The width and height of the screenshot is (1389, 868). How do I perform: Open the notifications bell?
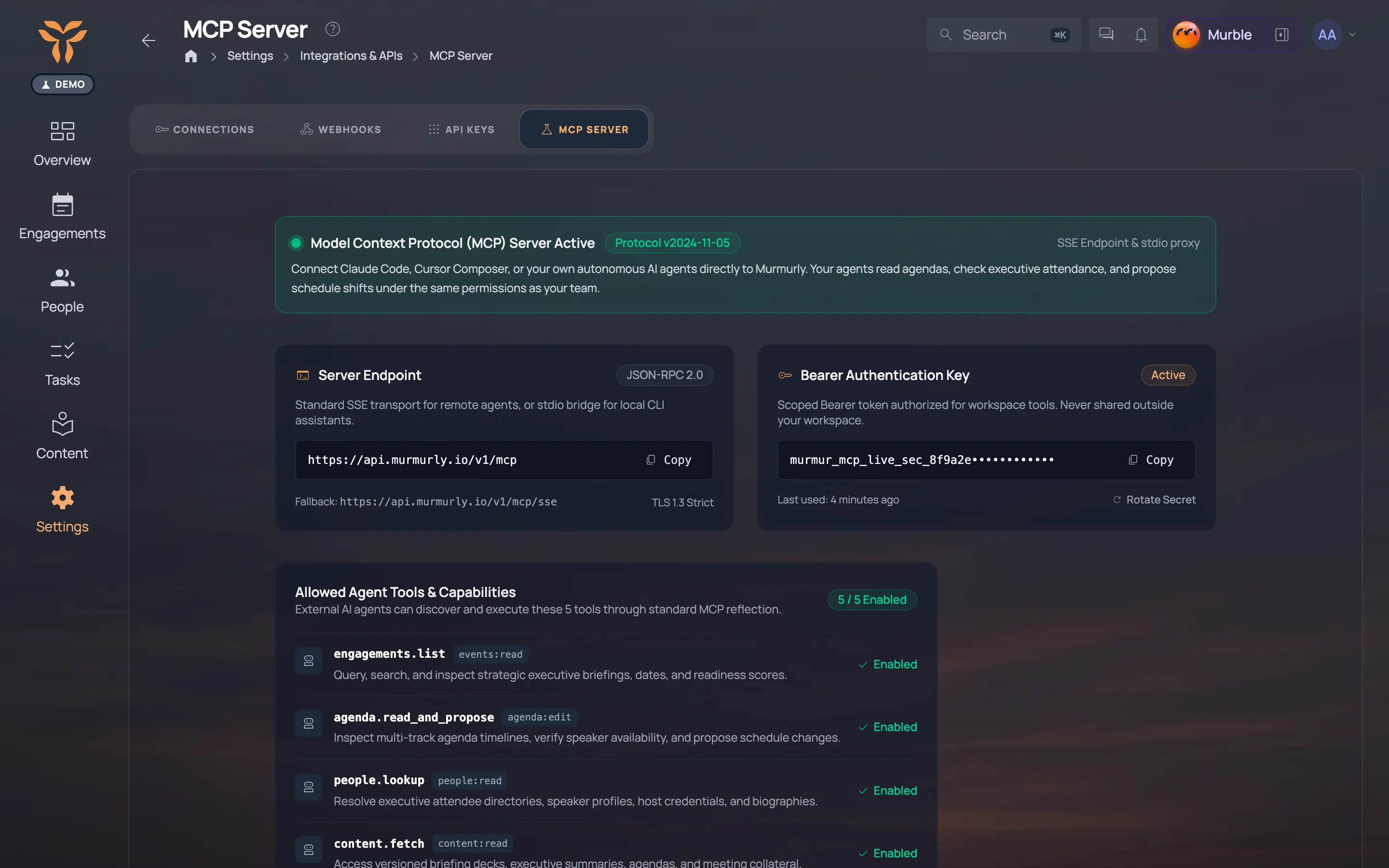pos(1141,34)
